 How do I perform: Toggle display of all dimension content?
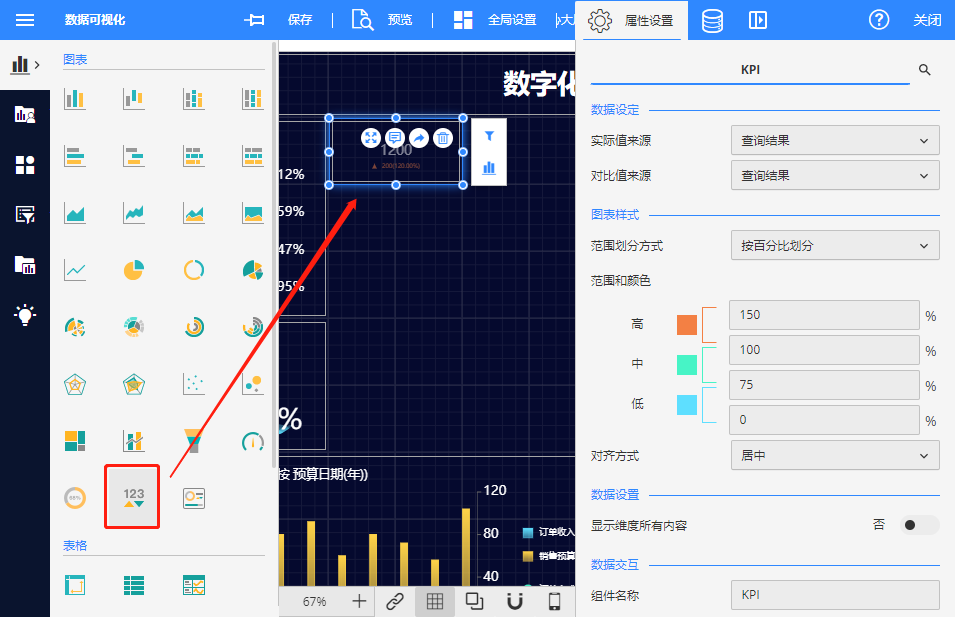tap(918, 525)
